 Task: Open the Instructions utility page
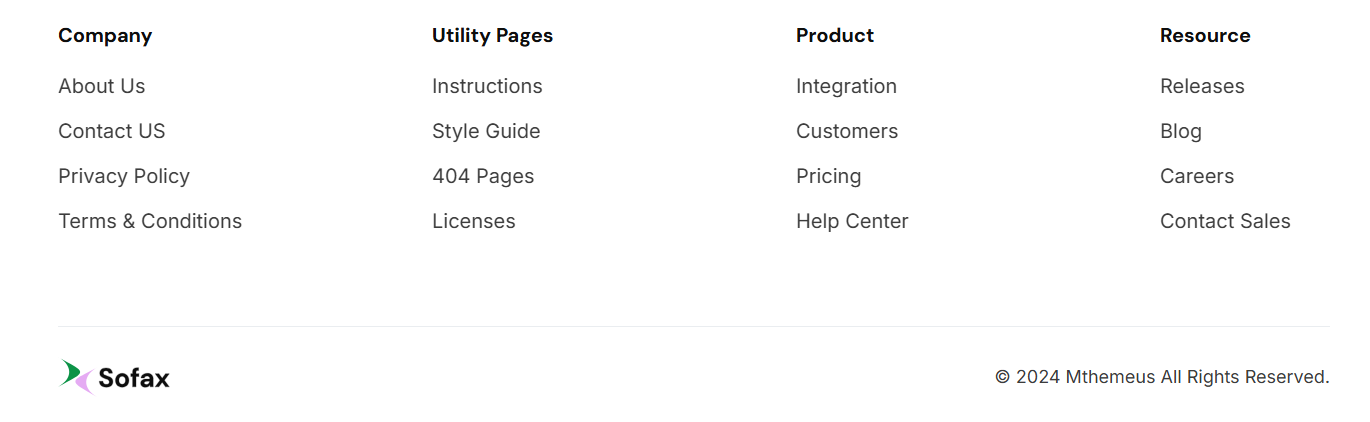[x=487, y=86]
